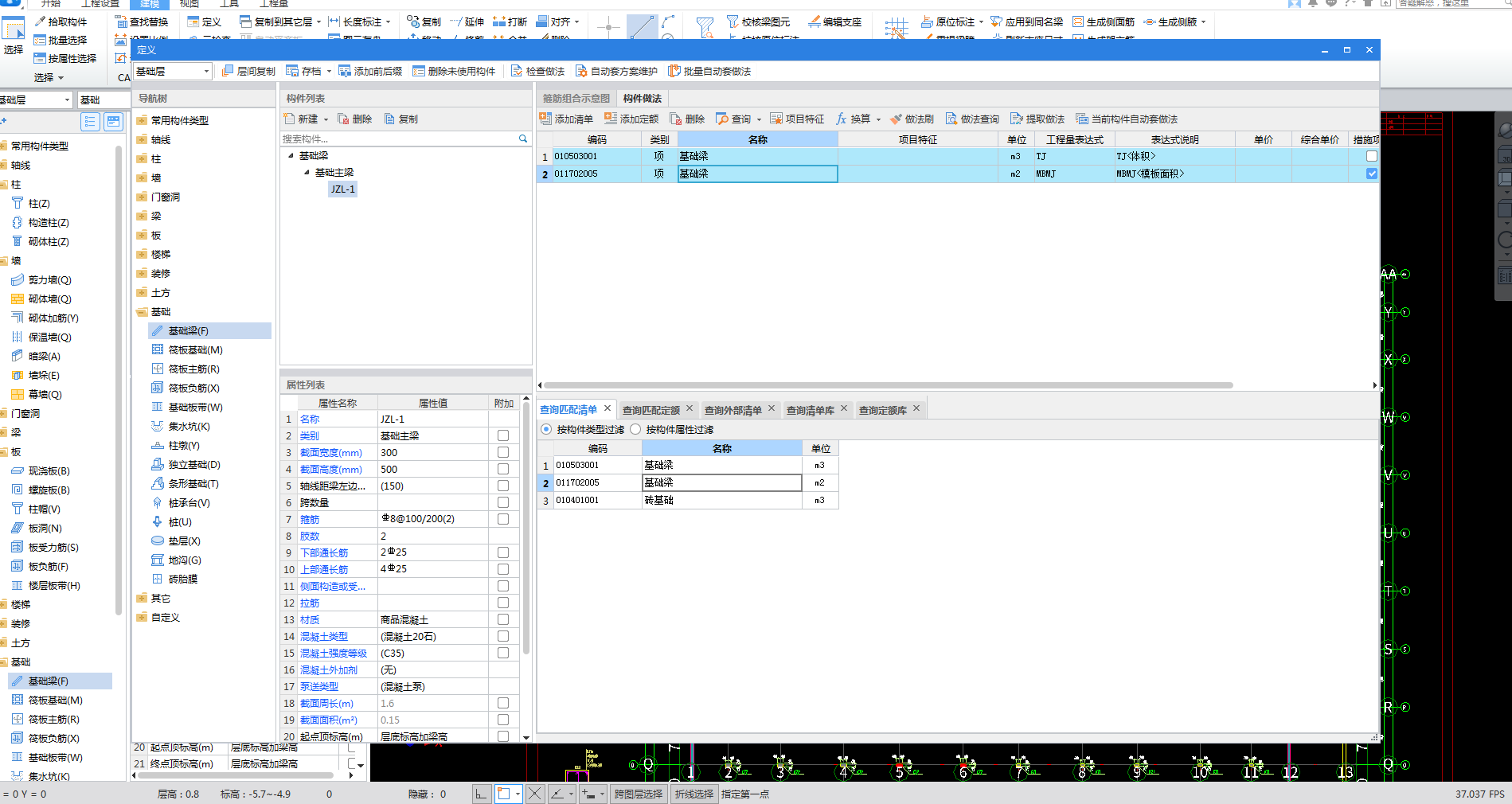Toggle 附加 checkbox for 材质 row
This screenshot has width=1512, height=804.
point(503,619)
